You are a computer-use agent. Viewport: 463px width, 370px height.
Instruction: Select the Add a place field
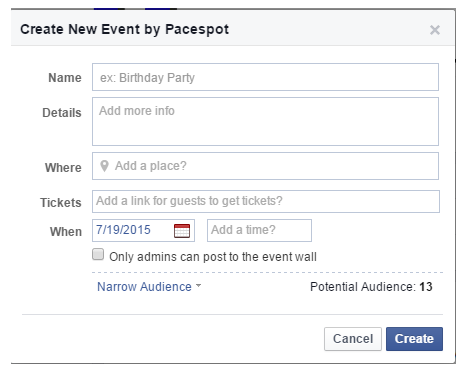point(265,166)
